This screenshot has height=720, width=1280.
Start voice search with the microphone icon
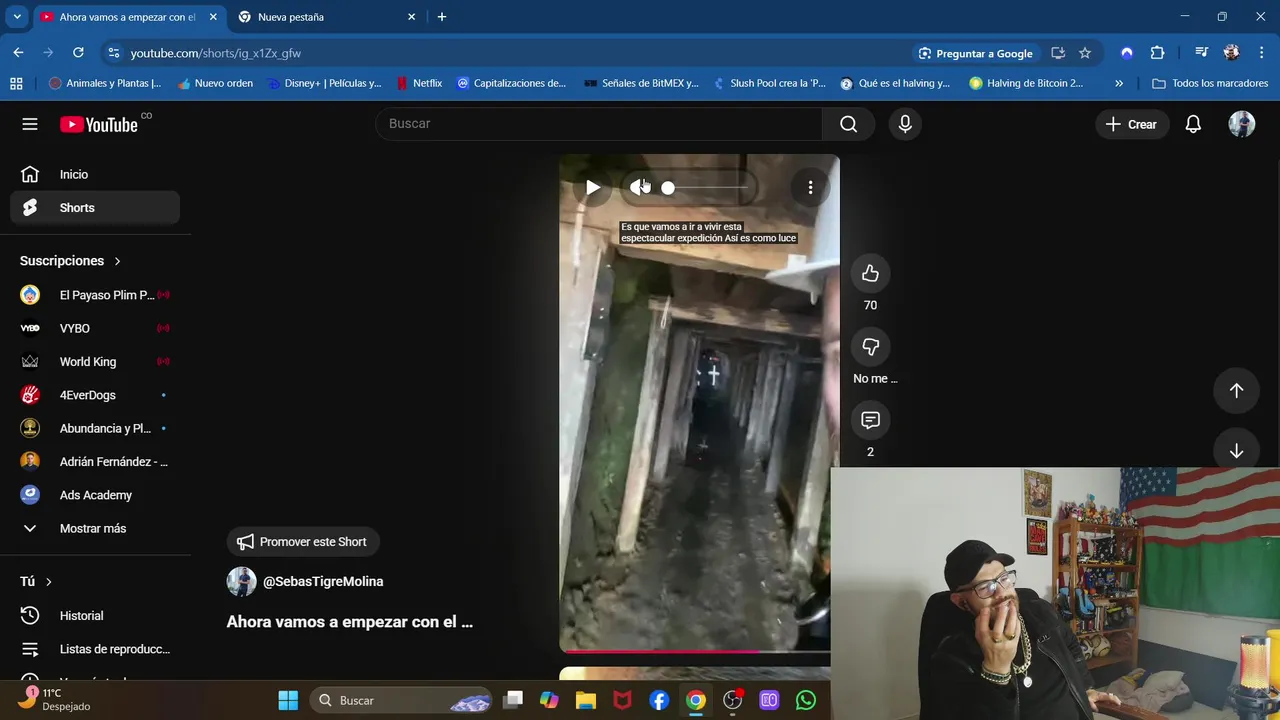(x=905, y=124)
